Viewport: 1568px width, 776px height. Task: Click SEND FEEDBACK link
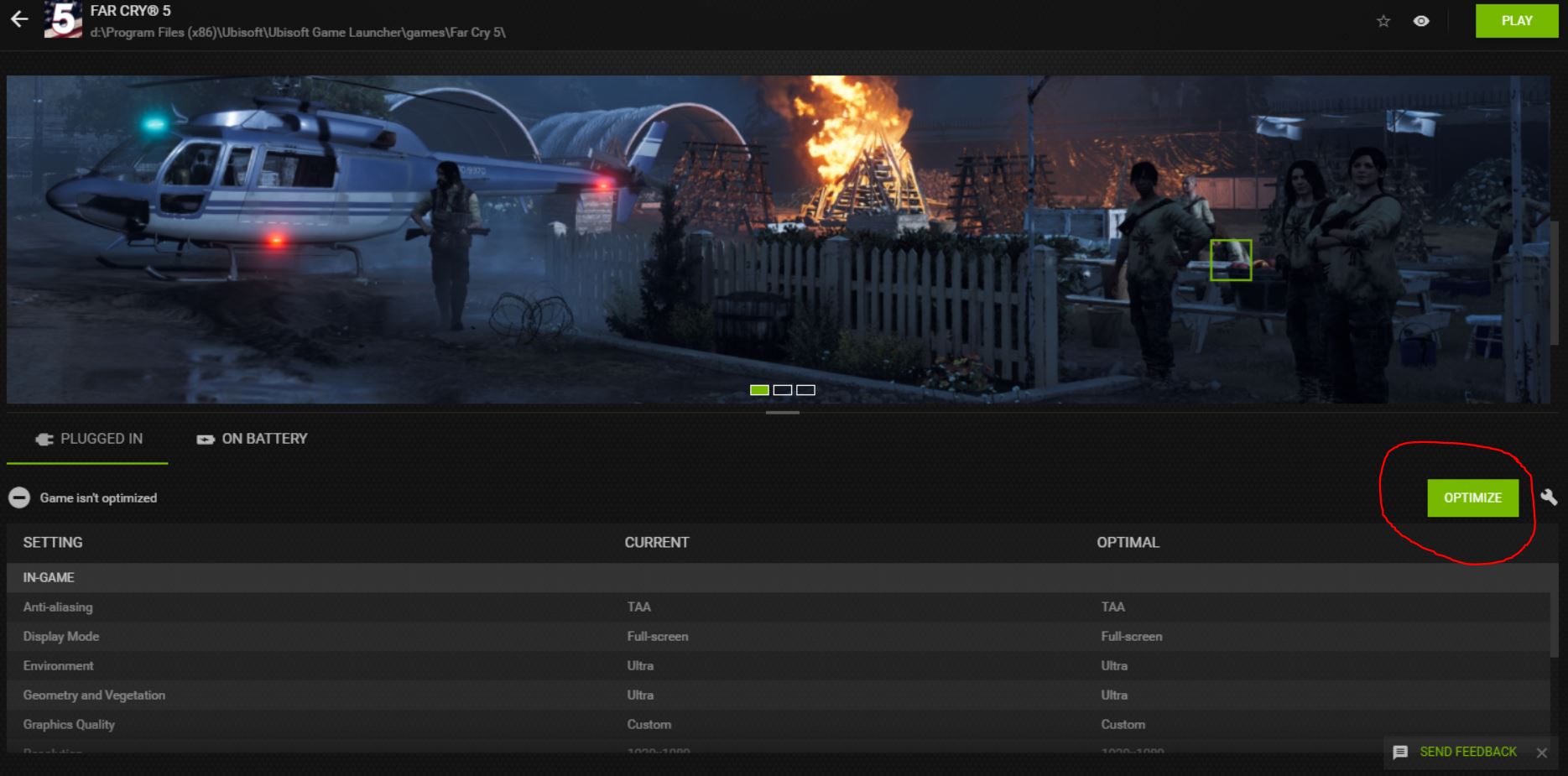[1468, 752]
